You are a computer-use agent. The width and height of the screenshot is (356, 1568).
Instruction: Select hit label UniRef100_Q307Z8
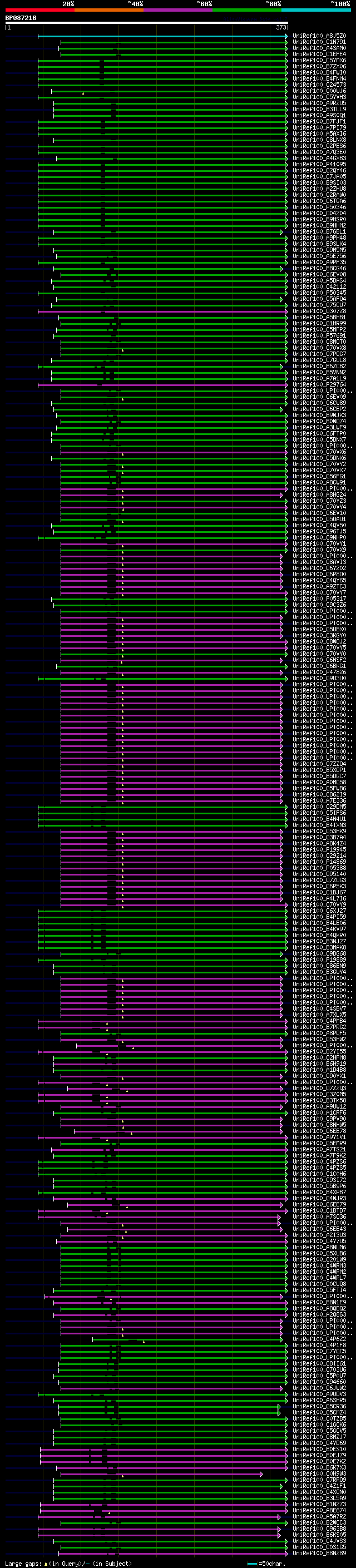[x=319, y=311]
